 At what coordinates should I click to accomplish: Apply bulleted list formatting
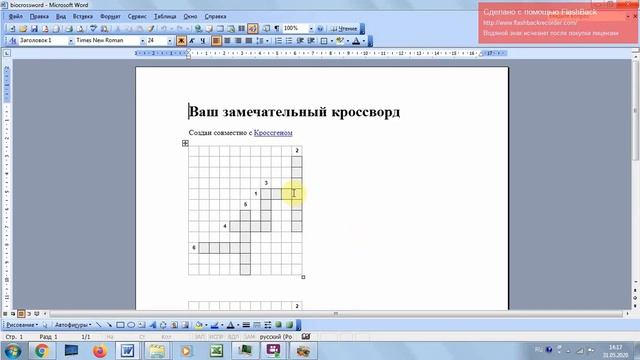[289, 40]
